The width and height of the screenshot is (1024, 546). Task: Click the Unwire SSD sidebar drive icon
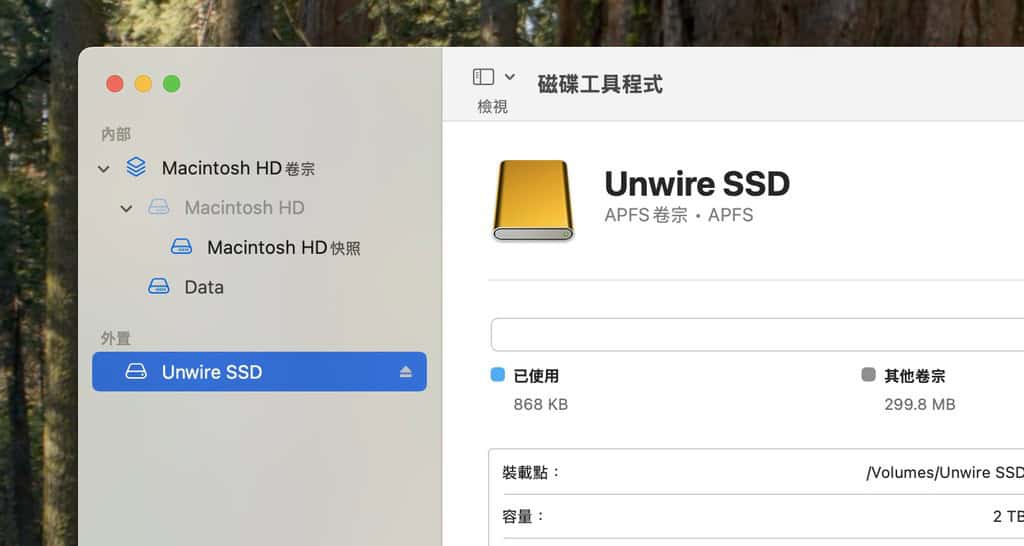coord(136,372)
